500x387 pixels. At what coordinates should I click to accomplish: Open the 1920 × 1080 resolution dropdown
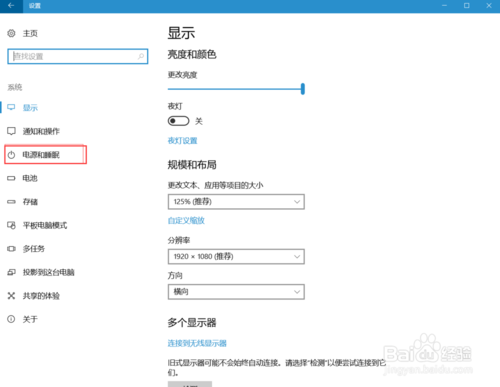[x=236, y=256]
